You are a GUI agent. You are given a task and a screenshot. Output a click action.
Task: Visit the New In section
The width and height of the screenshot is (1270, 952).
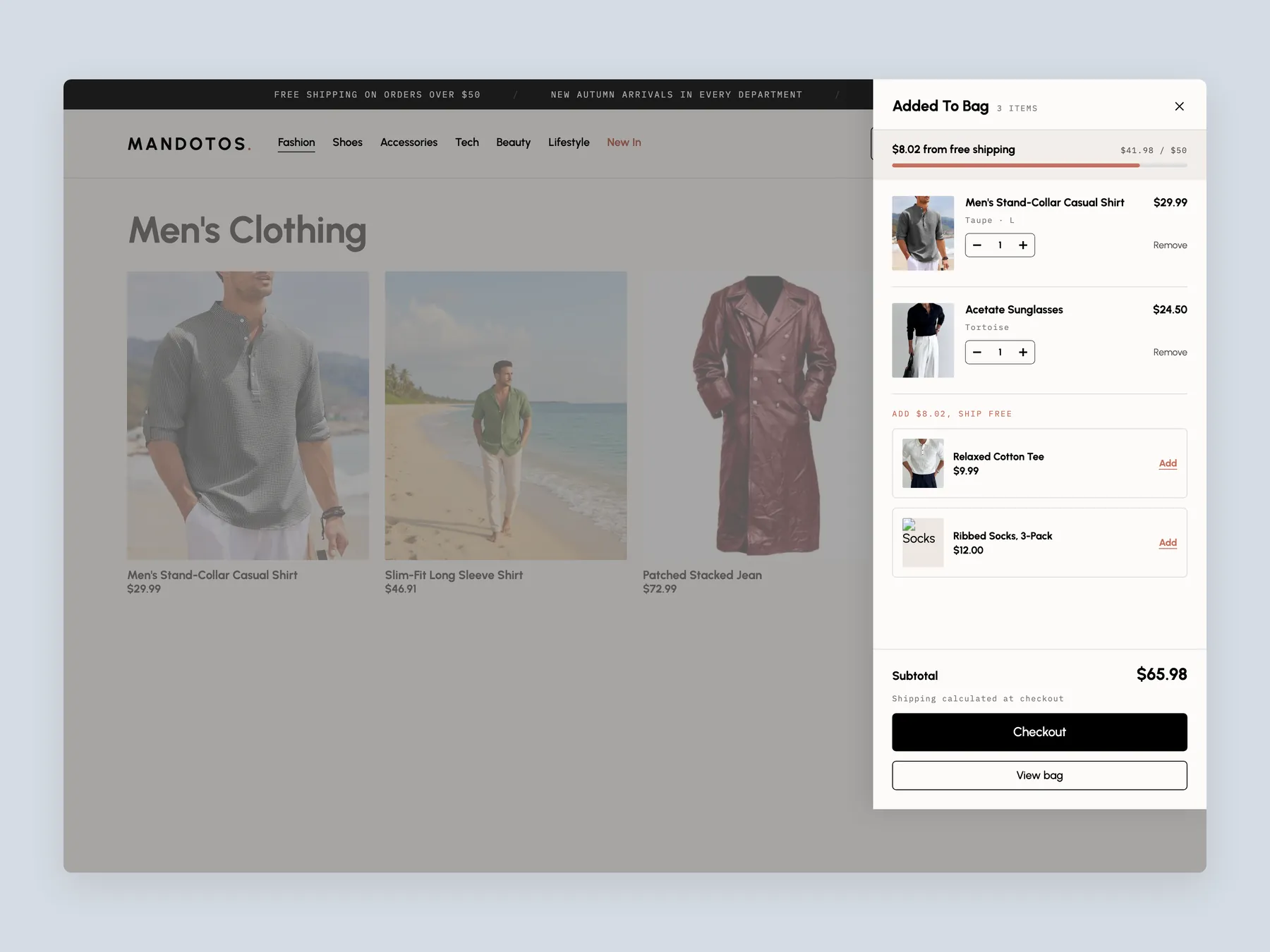tap(624, 142)
